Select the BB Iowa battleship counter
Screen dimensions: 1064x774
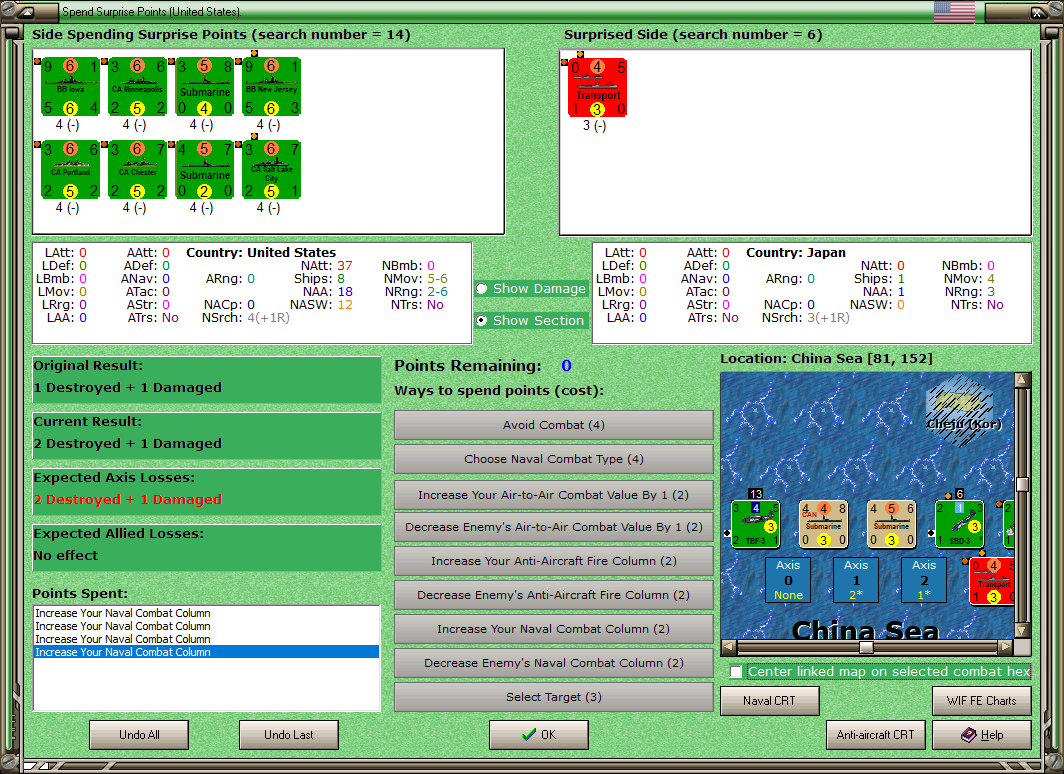(71, 87)
